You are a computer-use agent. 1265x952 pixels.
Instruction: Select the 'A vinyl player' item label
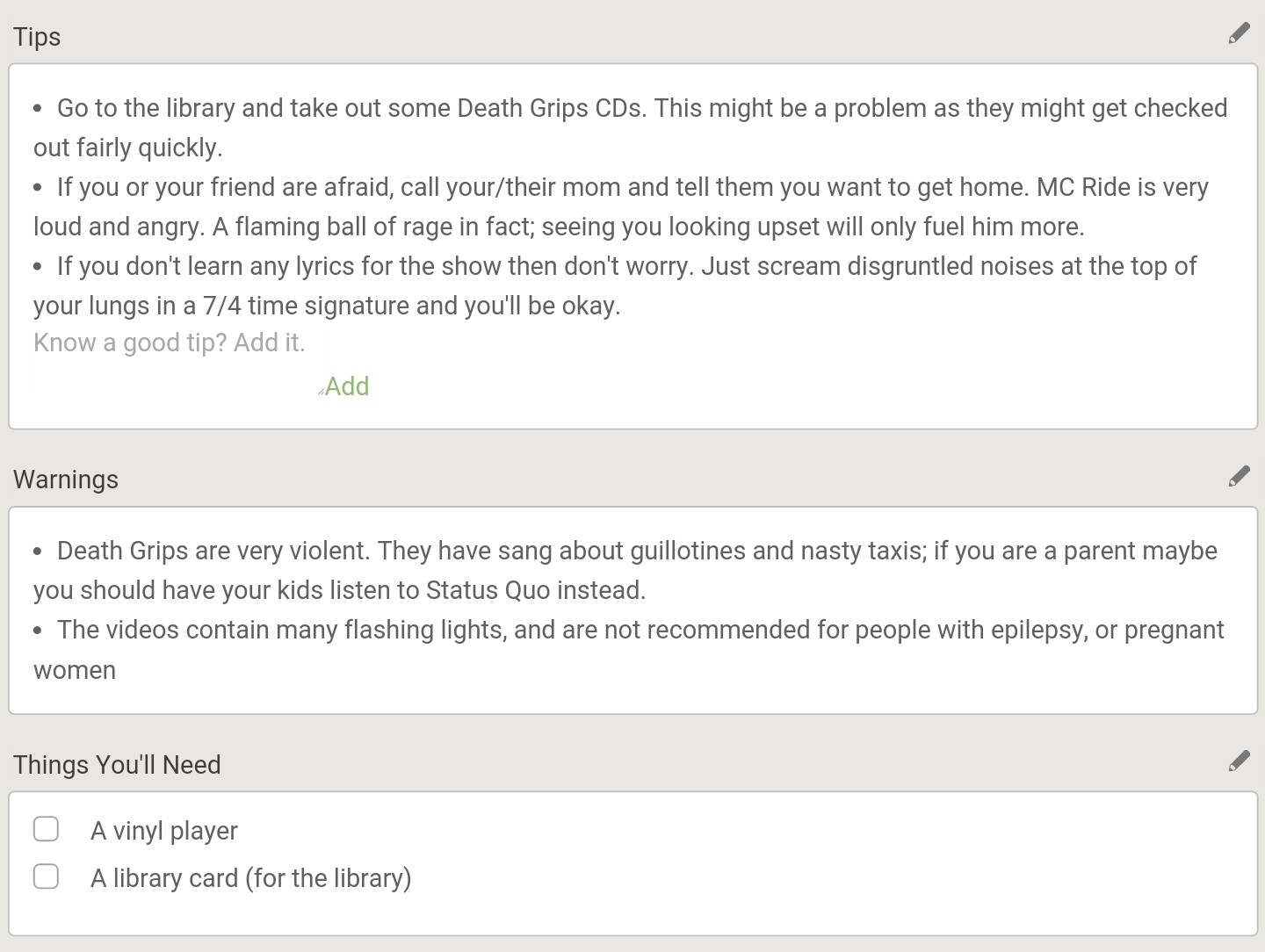(x=164, y=831)
